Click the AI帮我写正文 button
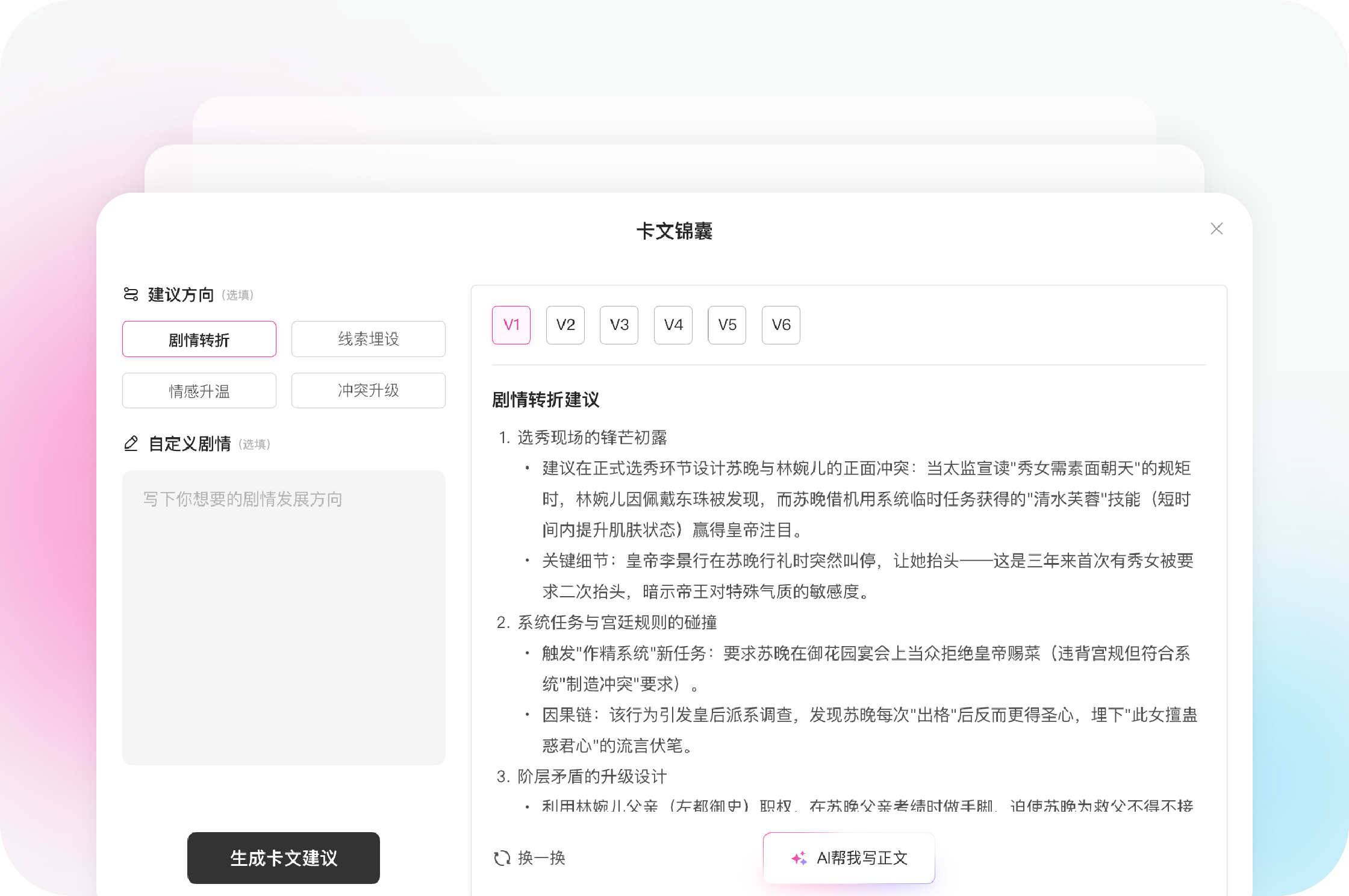1349x896 pixels. [x=849, y=858]
